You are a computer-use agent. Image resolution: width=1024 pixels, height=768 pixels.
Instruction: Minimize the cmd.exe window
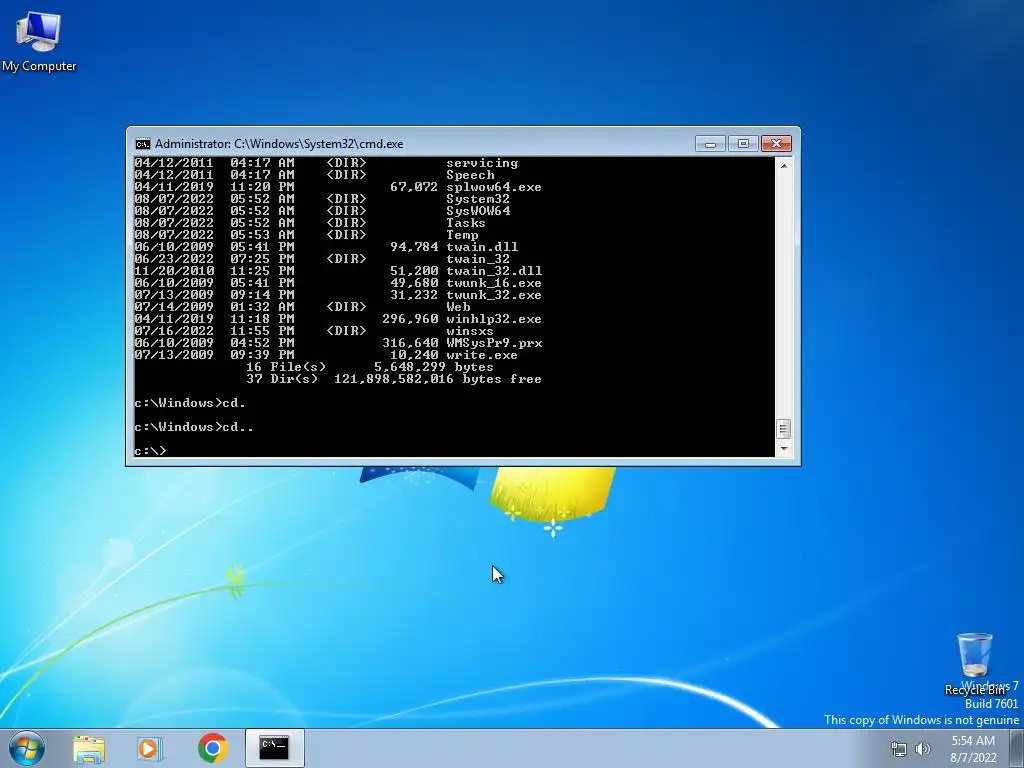(710, 144)
